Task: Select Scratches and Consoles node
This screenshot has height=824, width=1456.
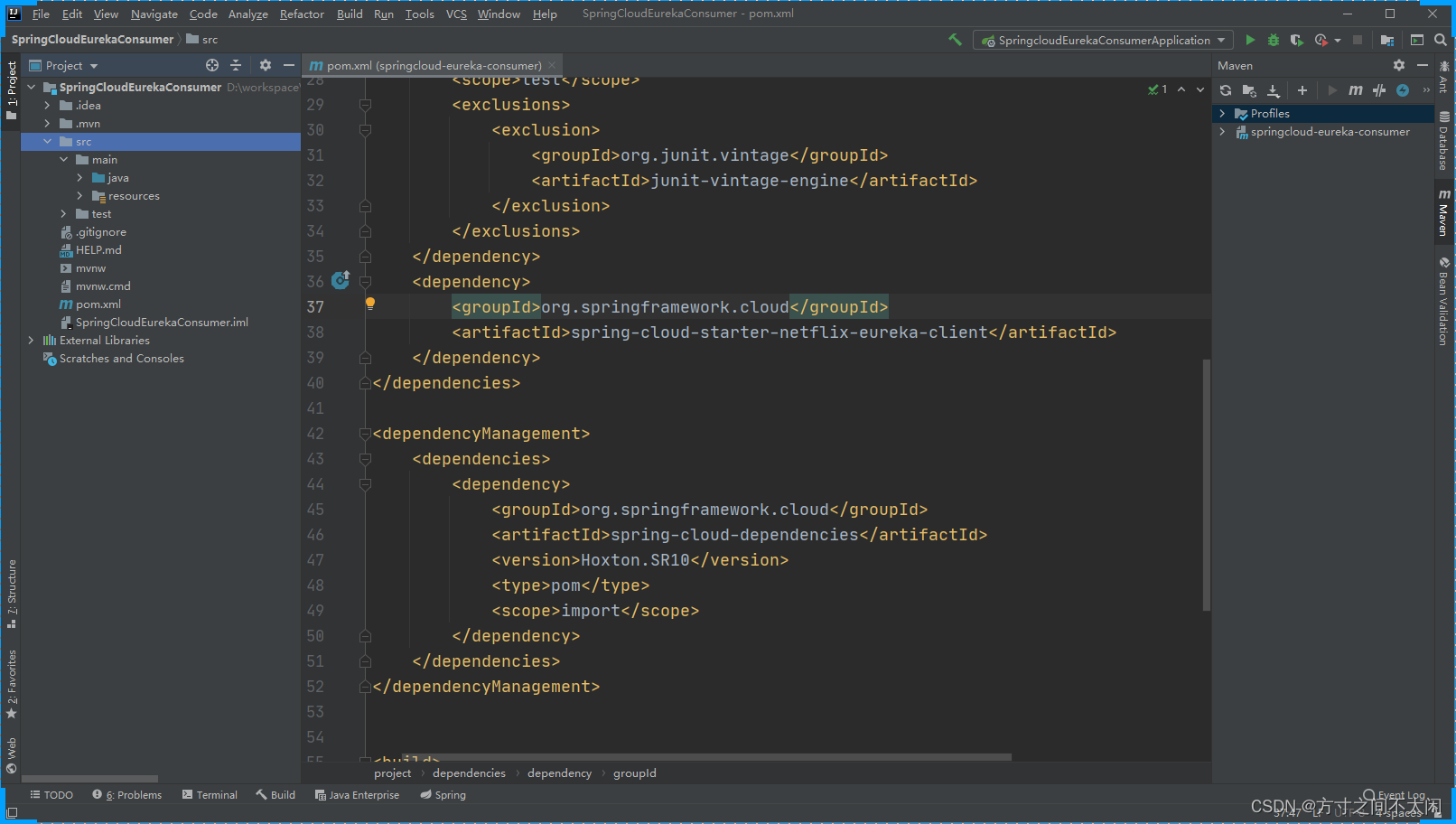Action: tap(121, 359)
